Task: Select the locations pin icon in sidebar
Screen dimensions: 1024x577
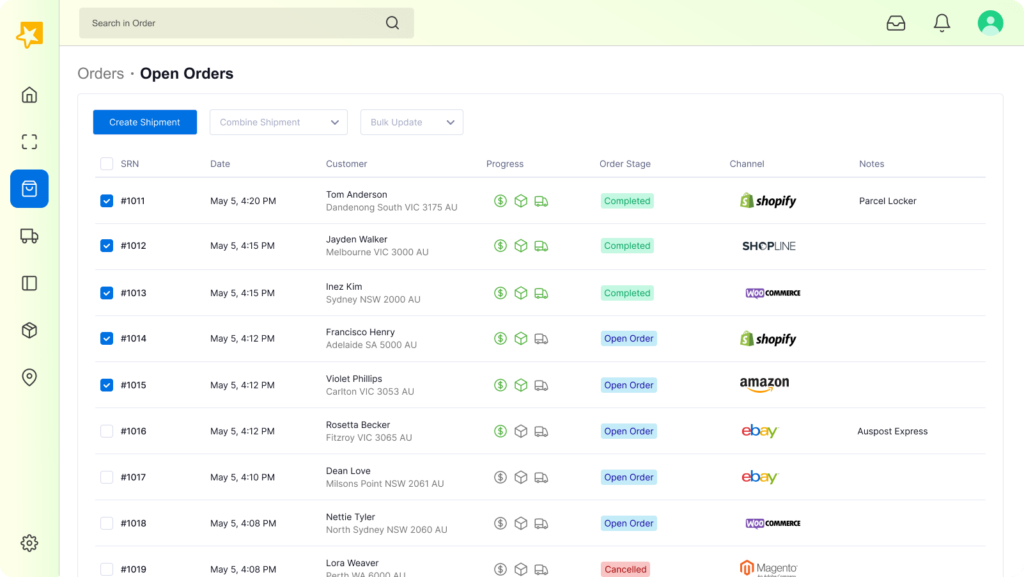Action: (x=29, y=377)
